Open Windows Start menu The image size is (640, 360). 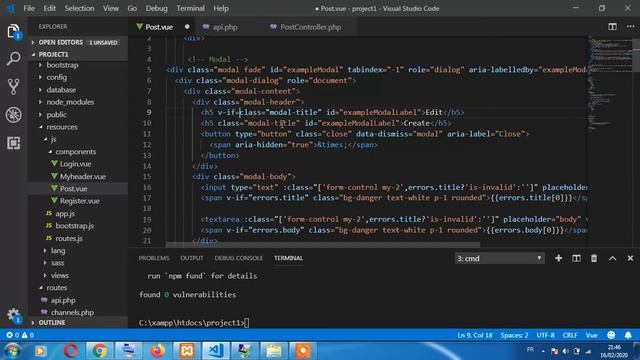[x=12, y=351]
